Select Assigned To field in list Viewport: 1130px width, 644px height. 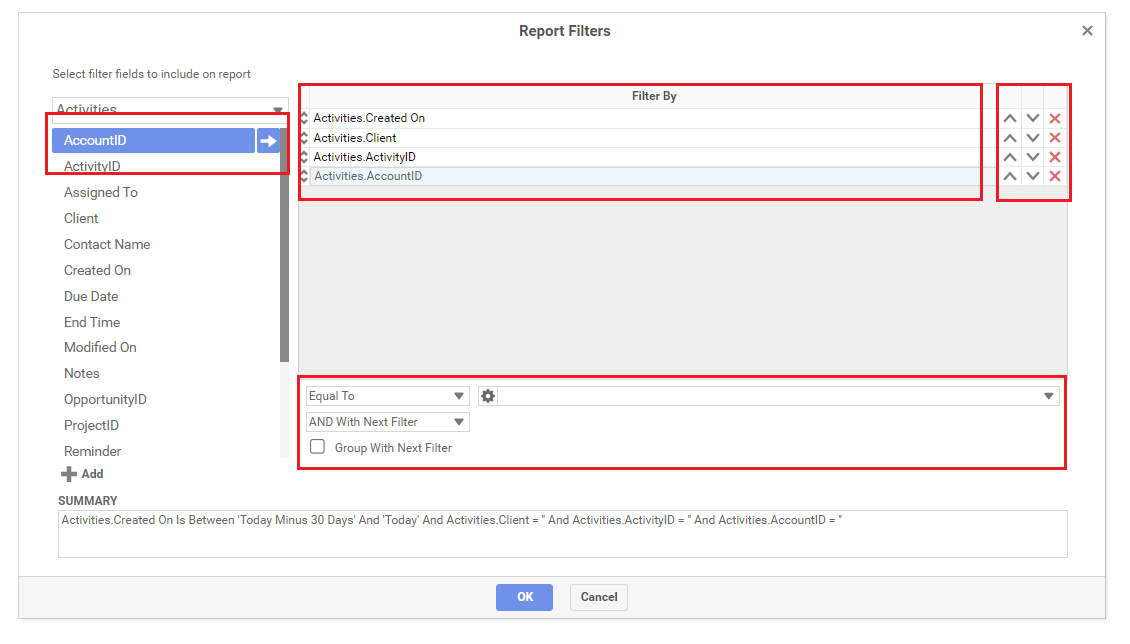(101, 192)
